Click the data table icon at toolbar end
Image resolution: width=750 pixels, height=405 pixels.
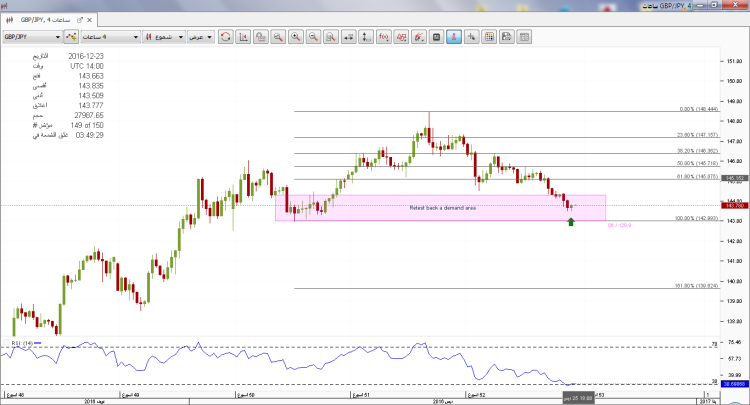[524, 37]
